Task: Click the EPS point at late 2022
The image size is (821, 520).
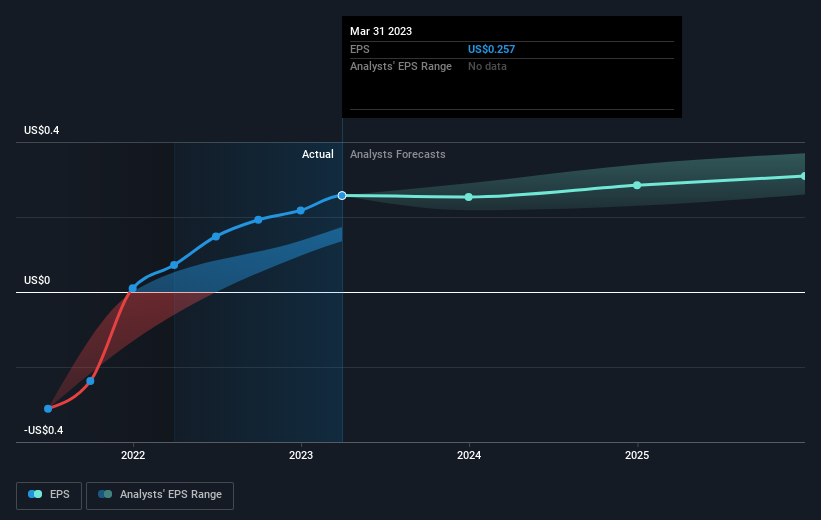Action: [258, 219]
